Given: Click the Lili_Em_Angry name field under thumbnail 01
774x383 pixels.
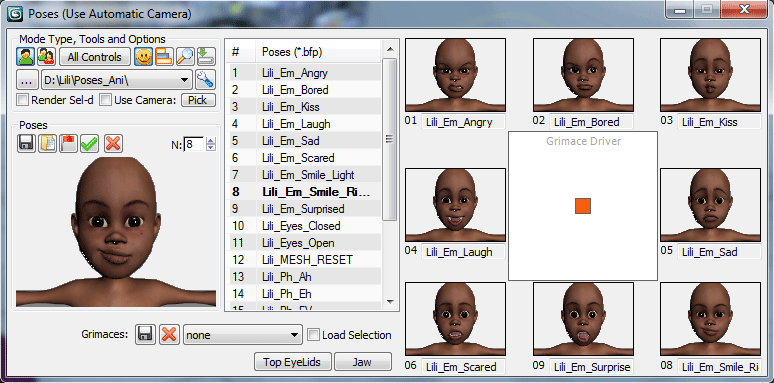Looking at the screenshot, I should pos(463,122).
